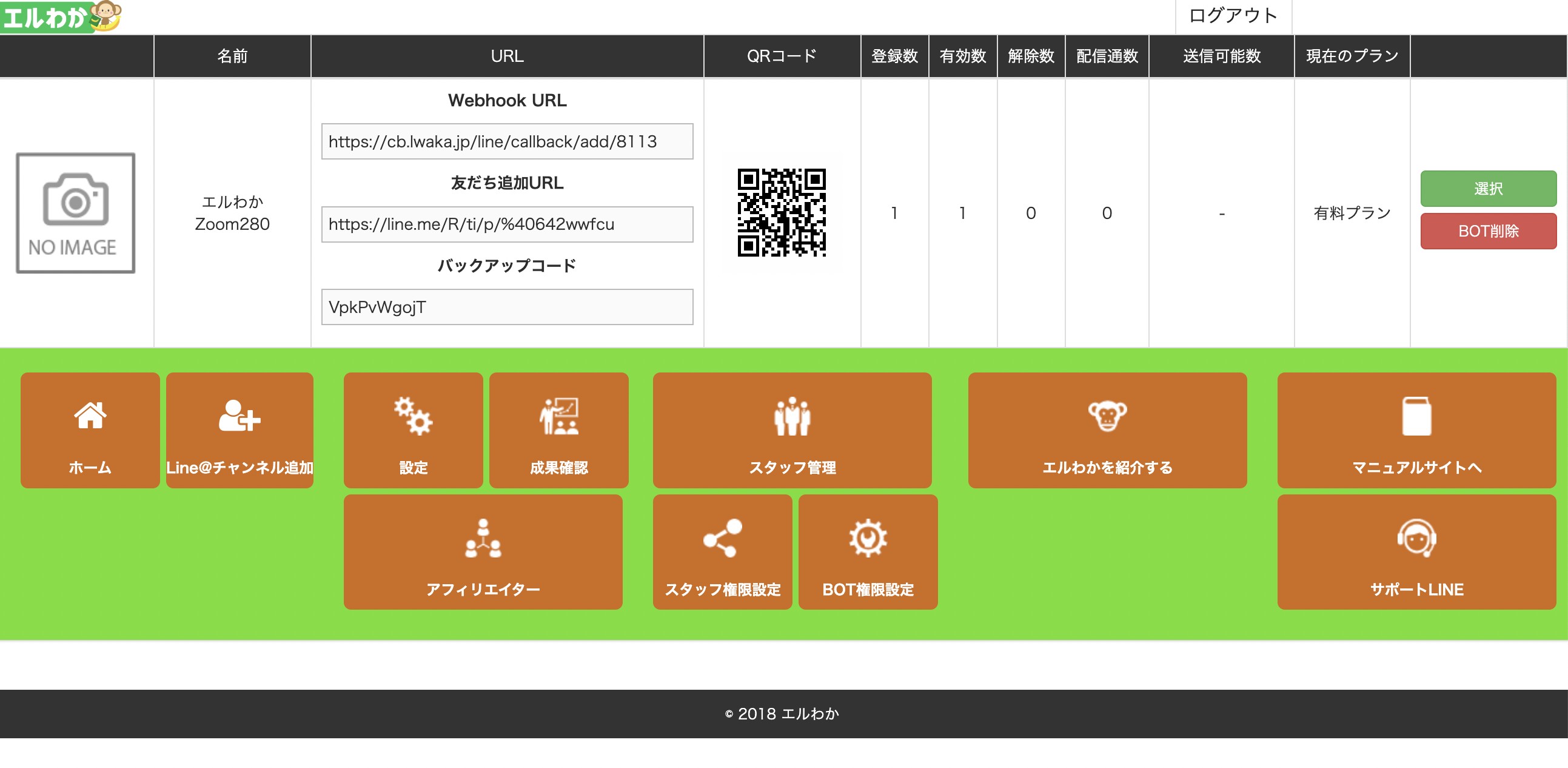Click the © 2018 エルわか footer text
Screen dimensions: 1568x768
click(x=782, y=713)
